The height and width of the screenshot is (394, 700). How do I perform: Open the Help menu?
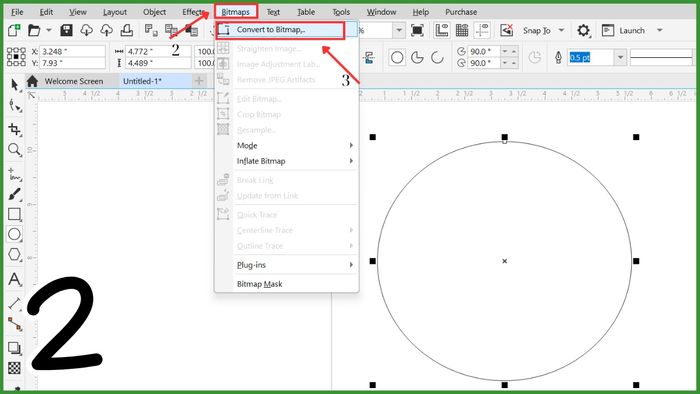coord(421,12)
